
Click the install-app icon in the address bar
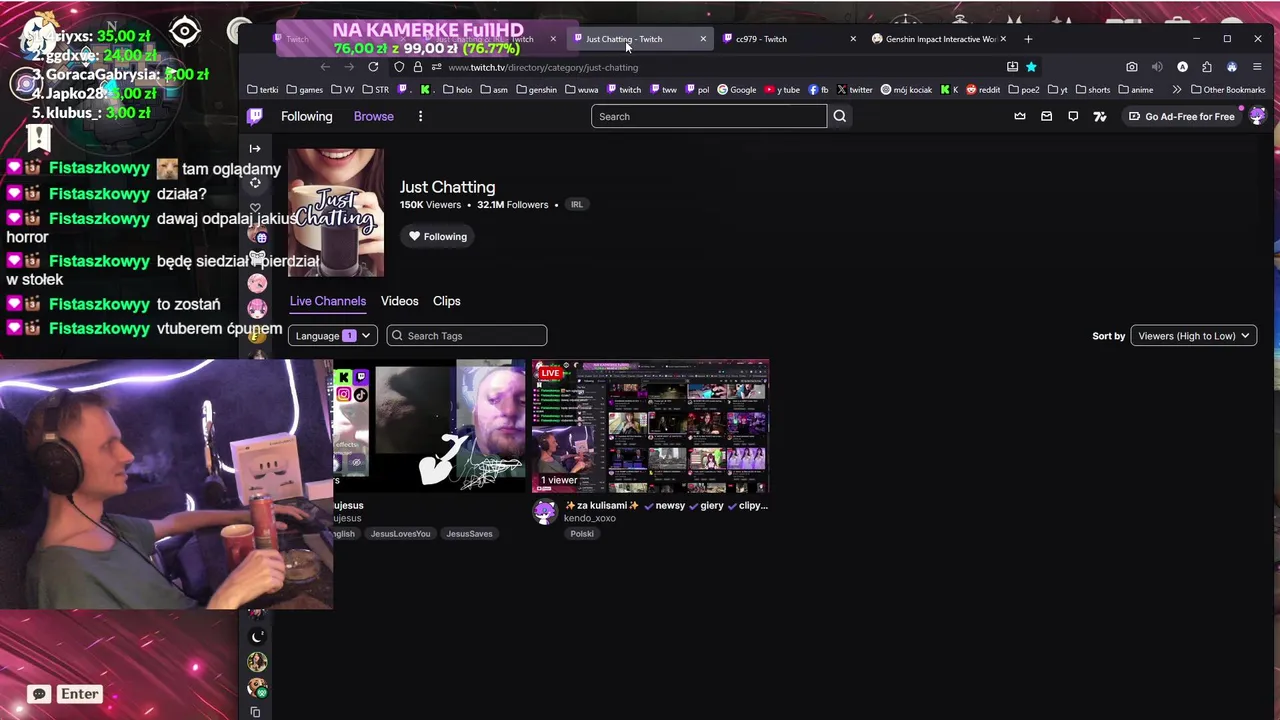pos(1012,67)
